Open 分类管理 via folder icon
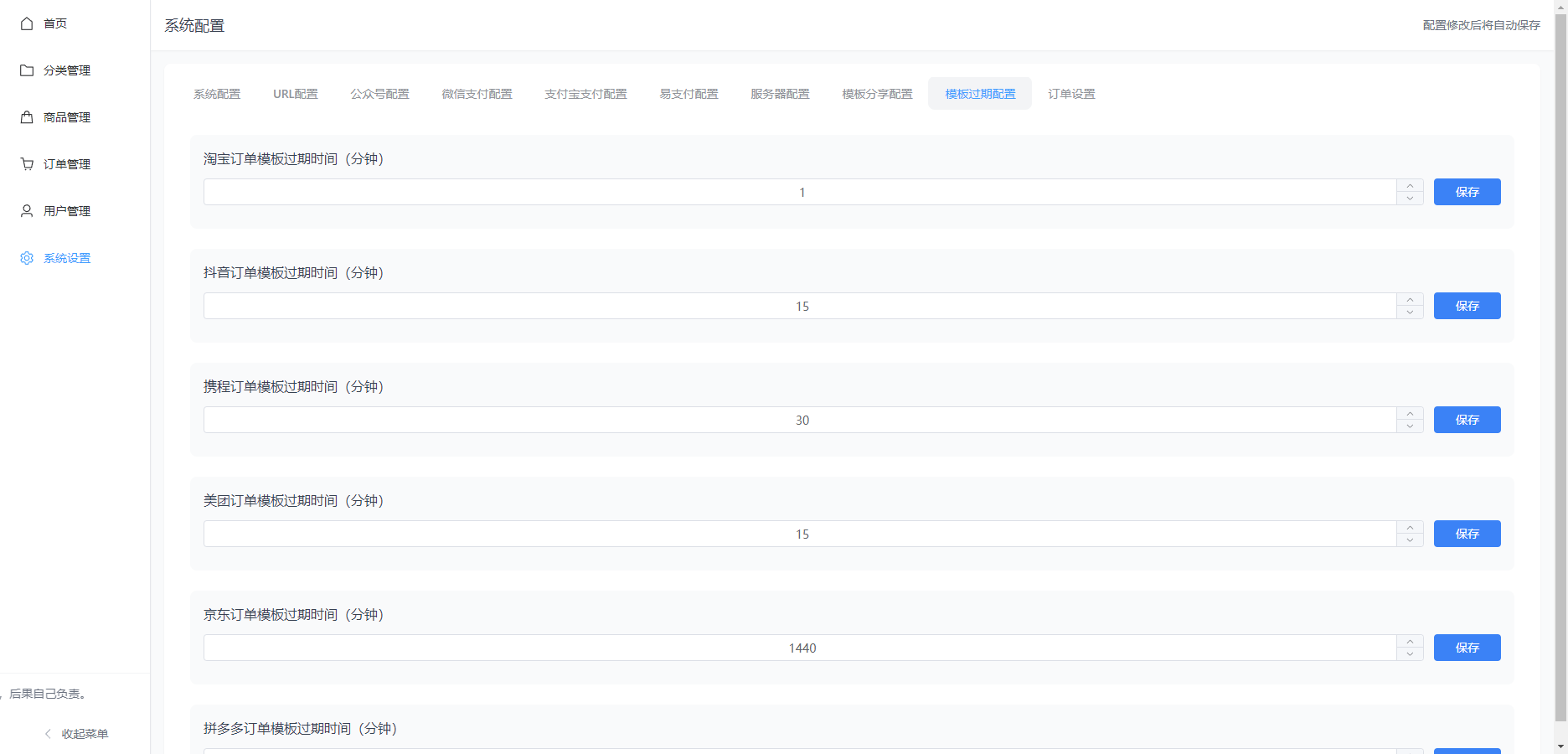 [x=26, y=70]
